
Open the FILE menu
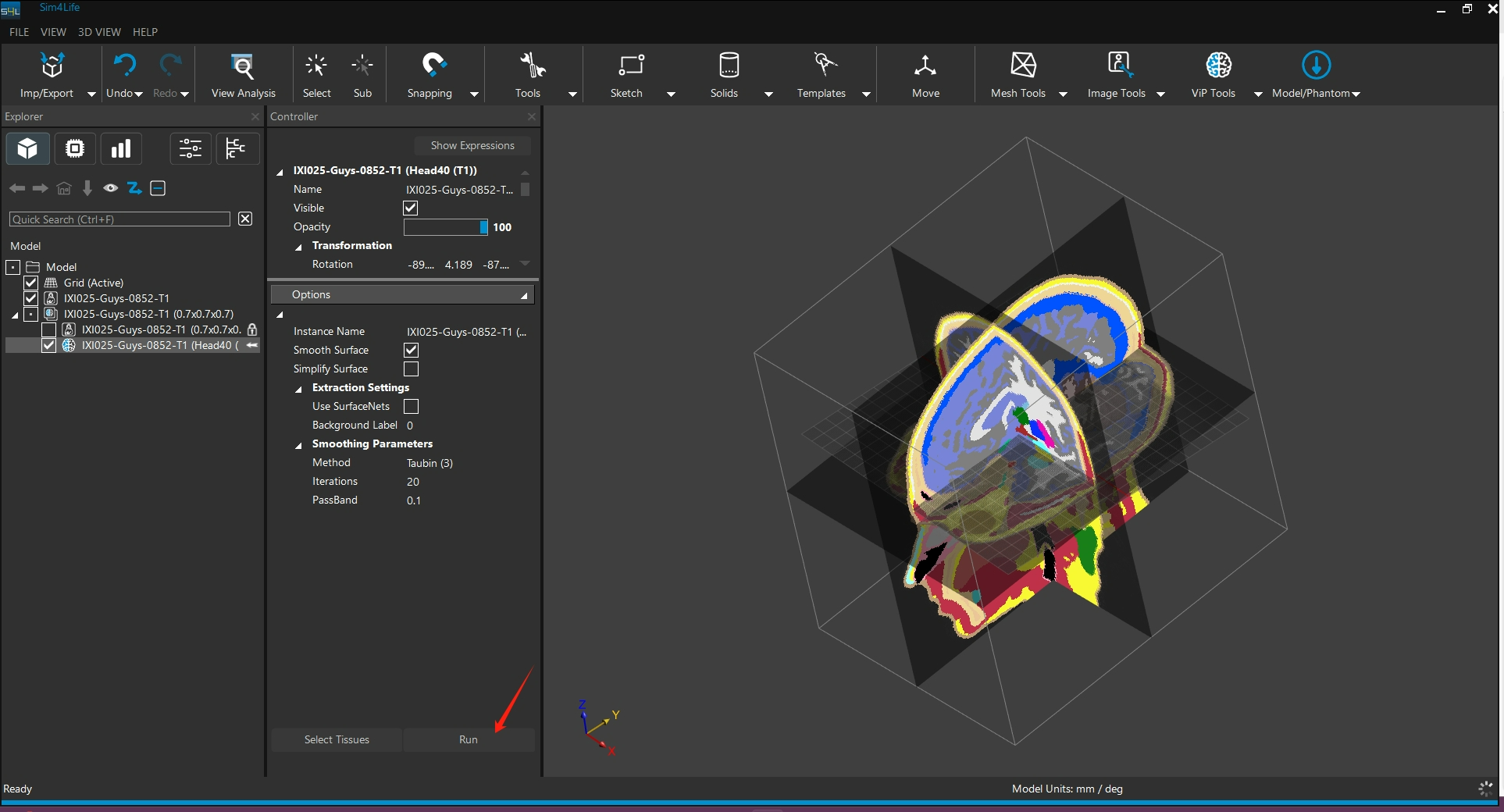[19, 32]
